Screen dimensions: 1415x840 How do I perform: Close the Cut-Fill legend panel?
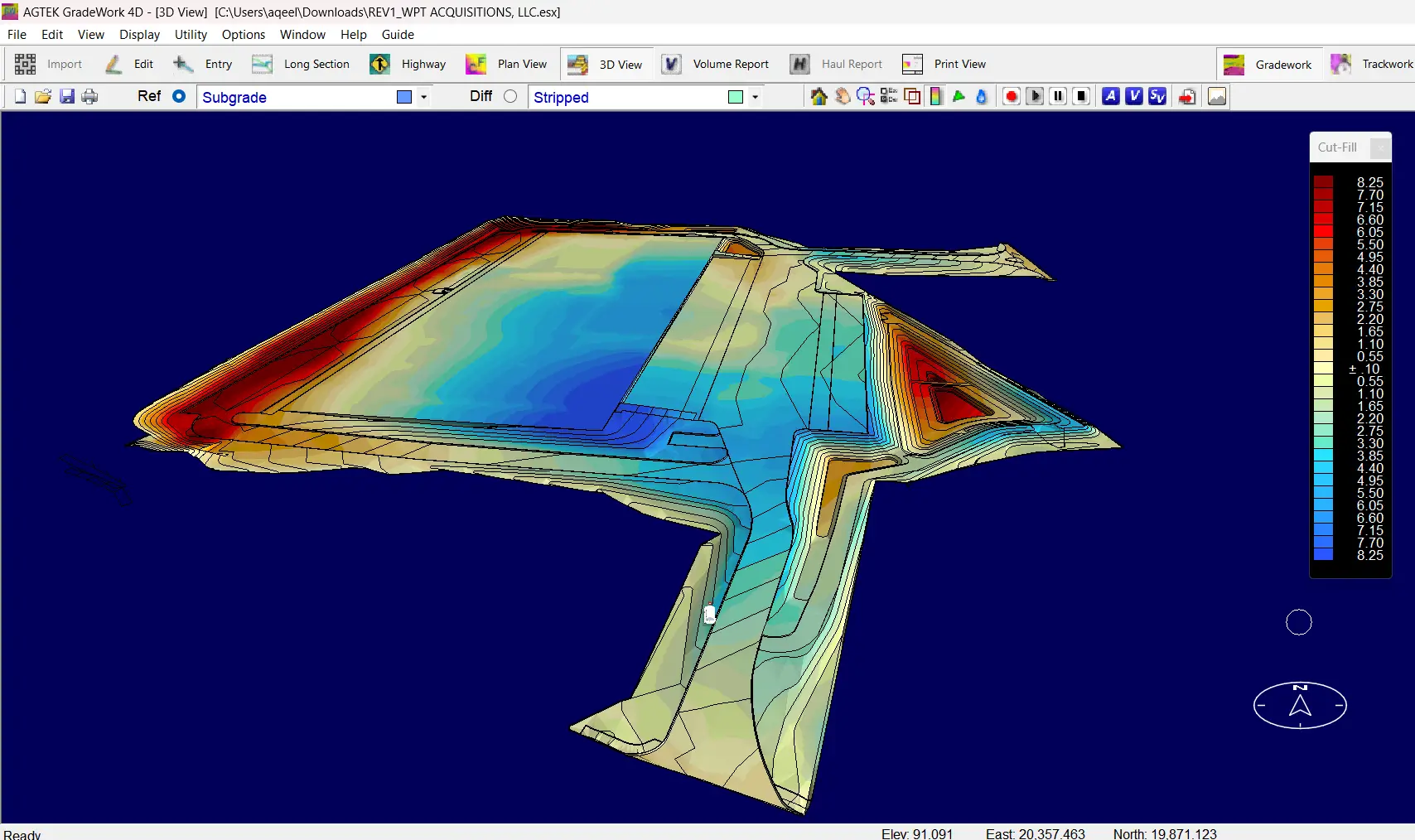click(x=1379, y=148)
